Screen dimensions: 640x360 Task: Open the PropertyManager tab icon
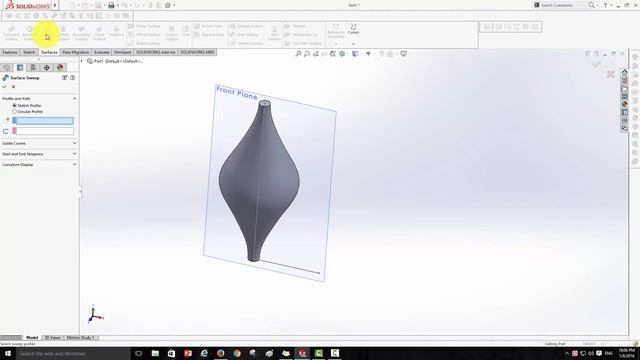point(20,68)
